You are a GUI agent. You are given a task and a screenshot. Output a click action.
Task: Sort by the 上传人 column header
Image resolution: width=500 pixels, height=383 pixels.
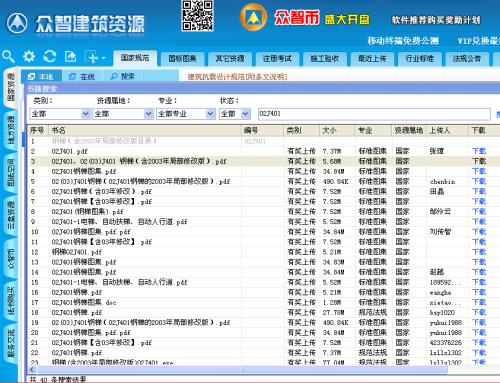click(447, 130)
